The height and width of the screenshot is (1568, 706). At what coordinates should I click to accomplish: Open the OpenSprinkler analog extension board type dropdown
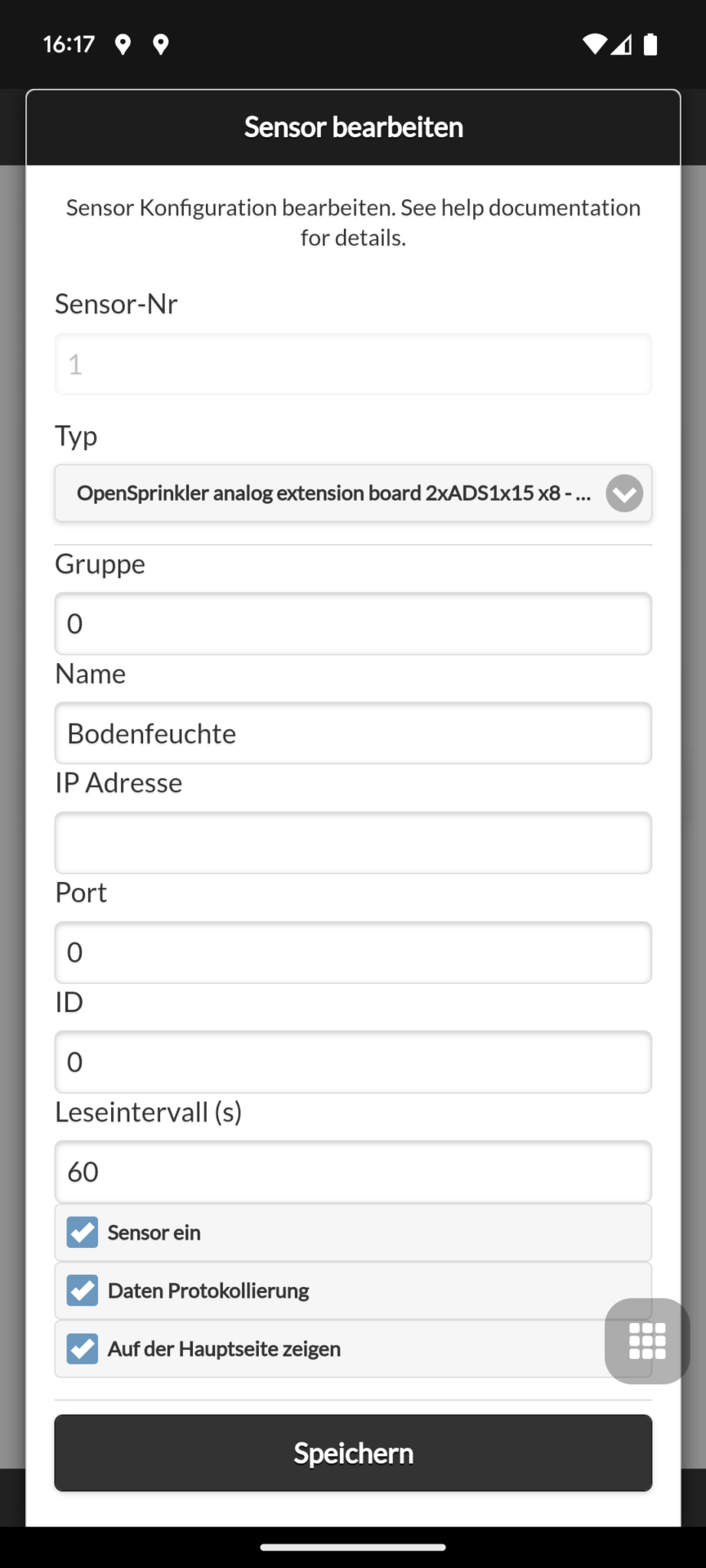pos(353,493)
